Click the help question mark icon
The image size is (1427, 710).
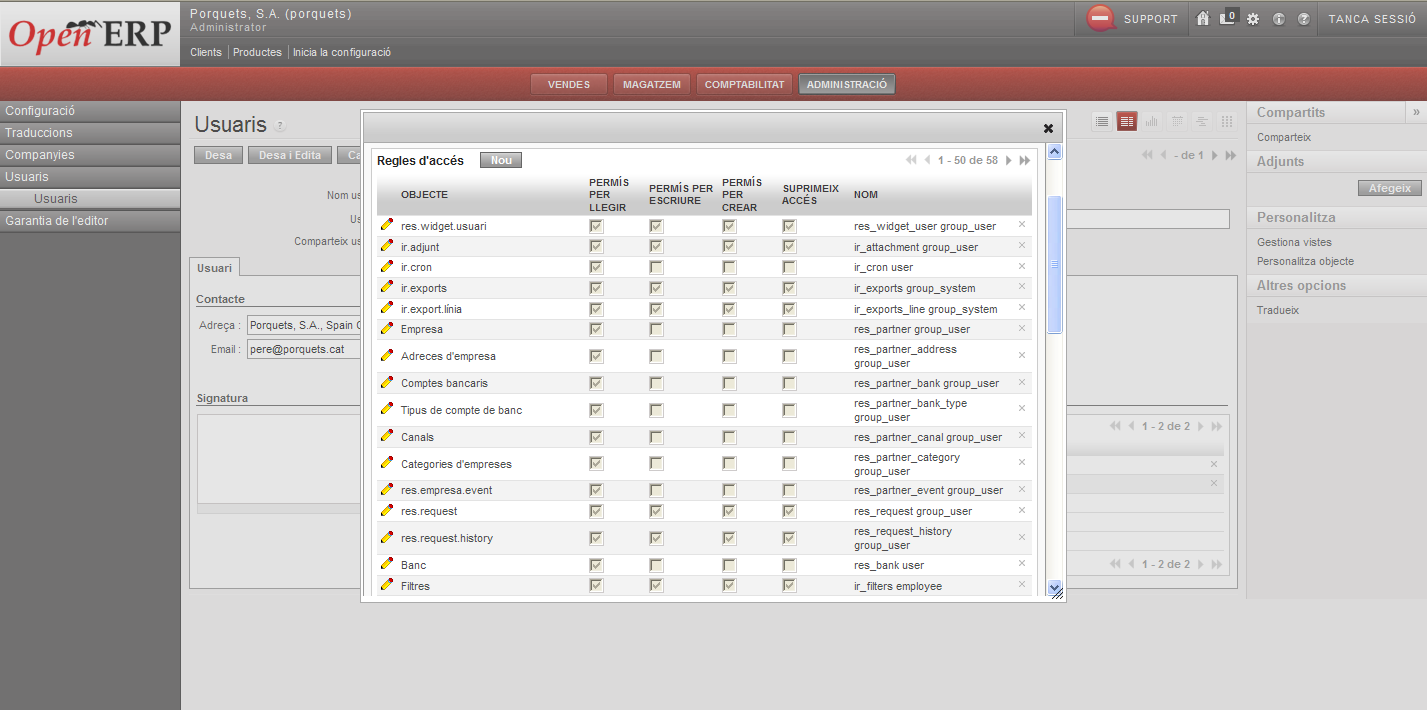(1303, 19)
